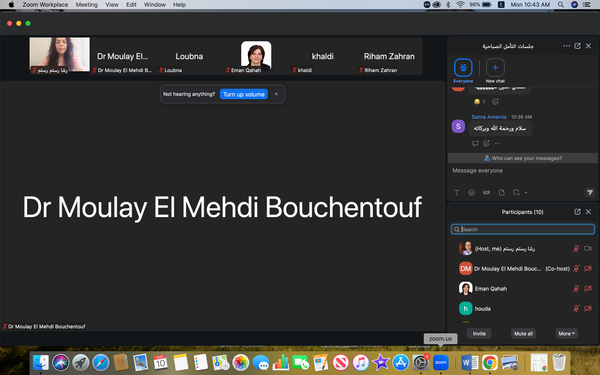Reply to Salma Amernis's message
The width and height of the screenshot is (600, 375).
click(475, 143)
